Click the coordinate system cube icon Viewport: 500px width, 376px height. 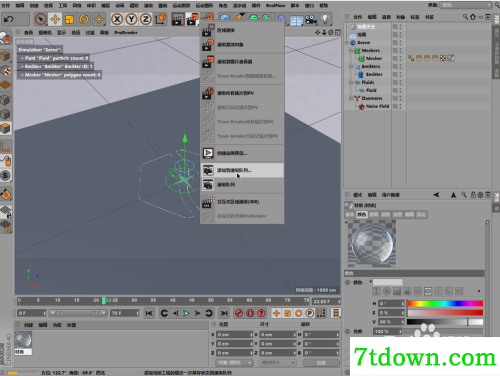click(x=160, y=19)
